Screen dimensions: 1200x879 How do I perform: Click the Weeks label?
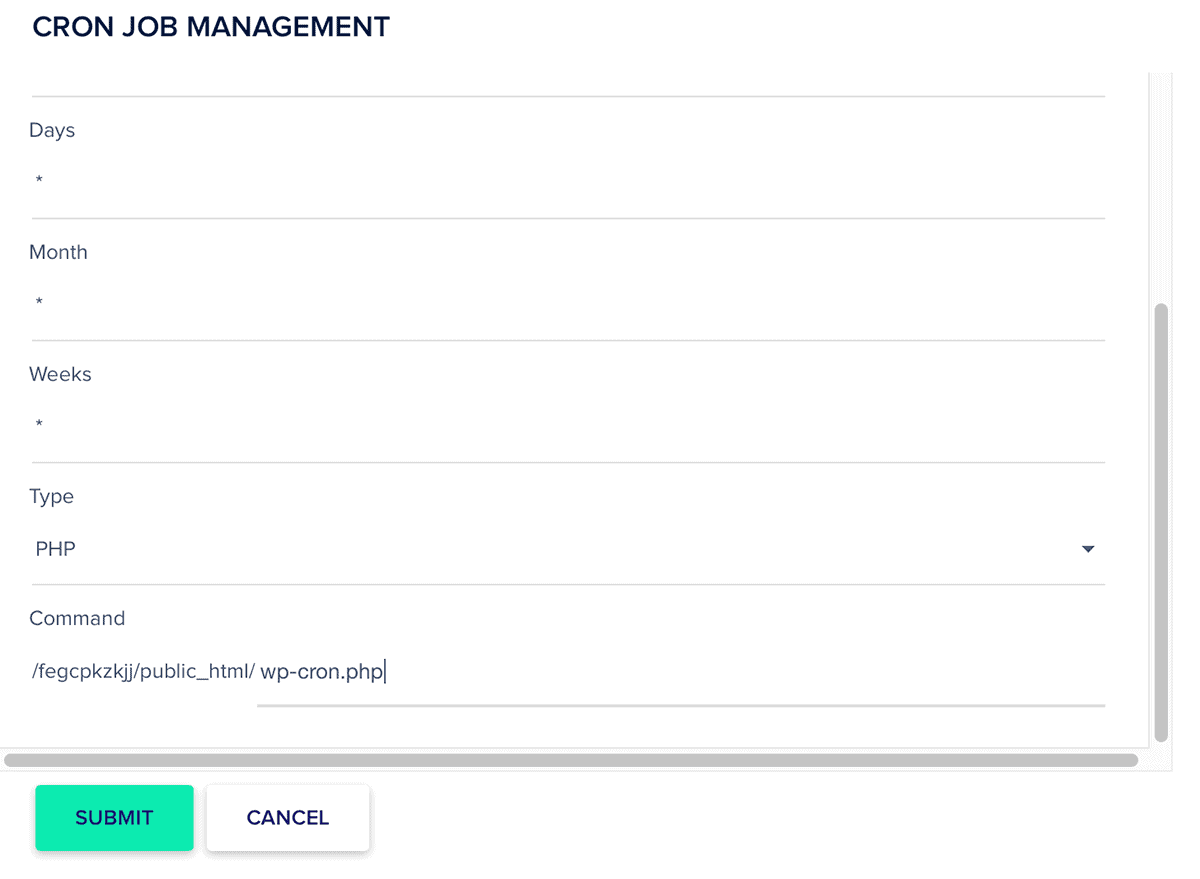pyautogui.click(x=60, y=375)
